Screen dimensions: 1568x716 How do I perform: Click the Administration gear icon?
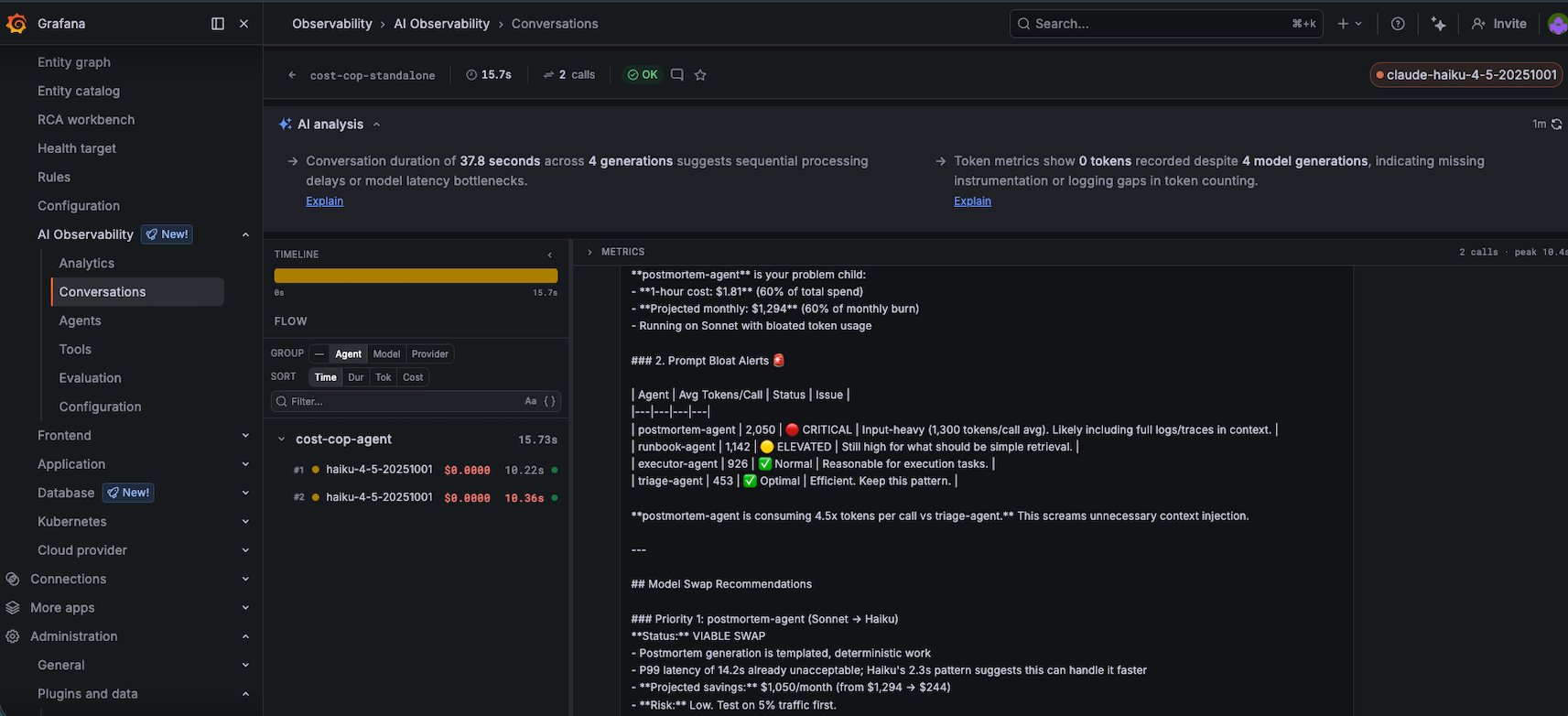pos(13,636)
